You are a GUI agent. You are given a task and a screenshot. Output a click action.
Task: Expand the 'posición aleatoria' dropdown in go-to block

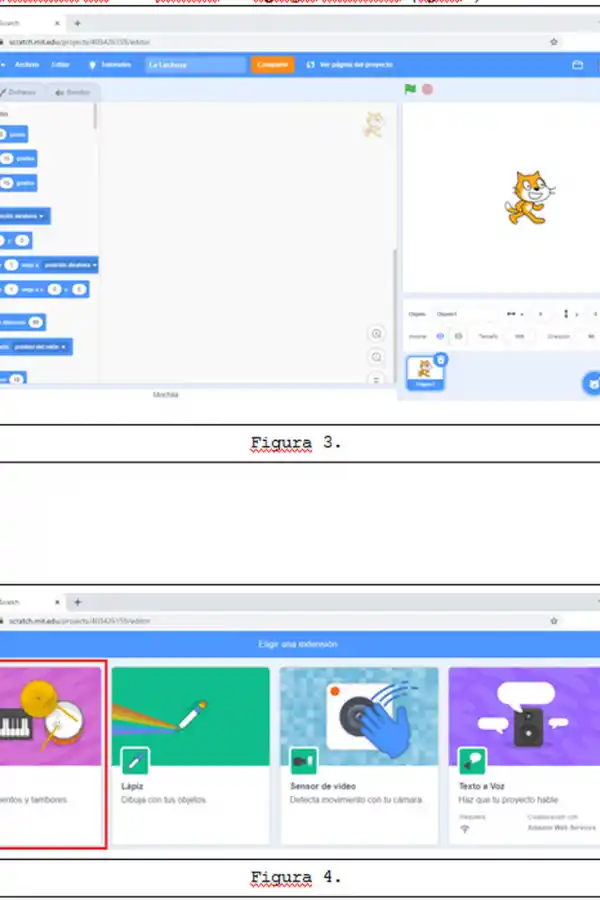coord(42,215)
